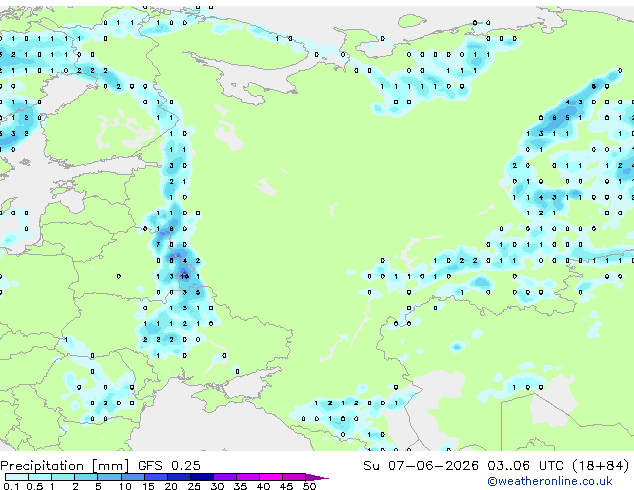Select the legend swatch between 20 and 25
This screenshot has height=490, width=634.
pos(179,477)
